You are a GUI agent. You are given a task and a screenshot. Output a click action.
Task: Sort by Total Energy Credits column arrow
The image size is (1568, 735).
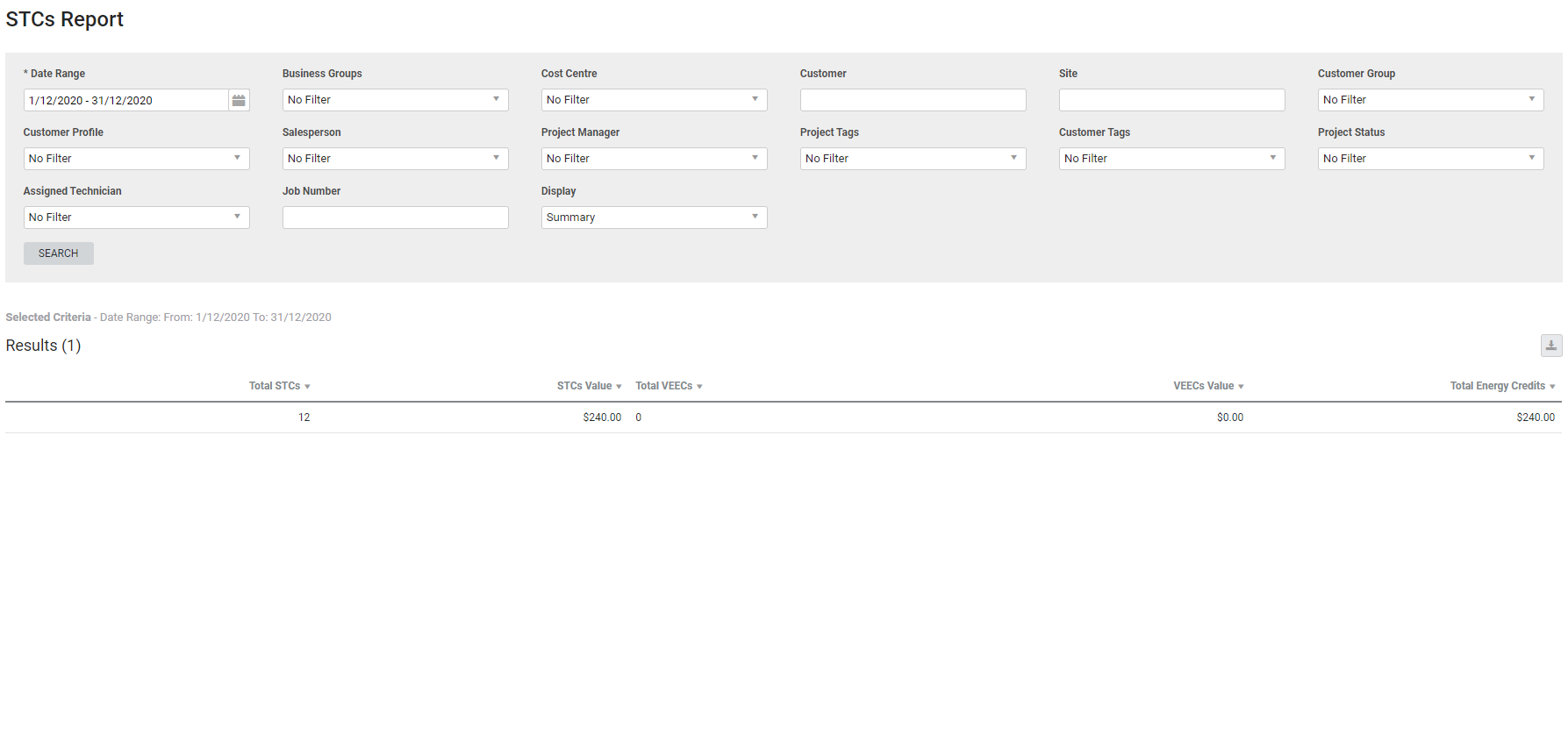click(x=1552, y=387)
